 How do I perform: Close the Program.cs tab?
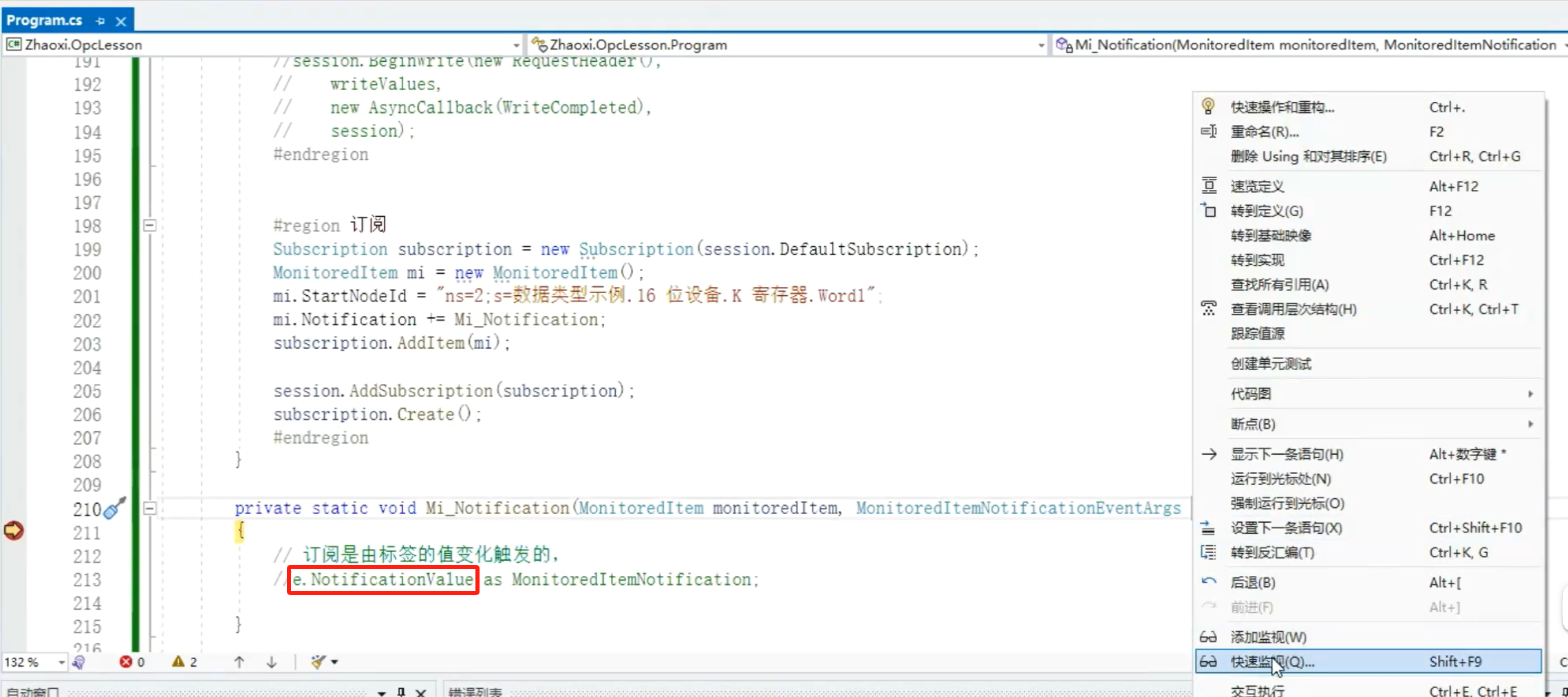click(121, 21)
